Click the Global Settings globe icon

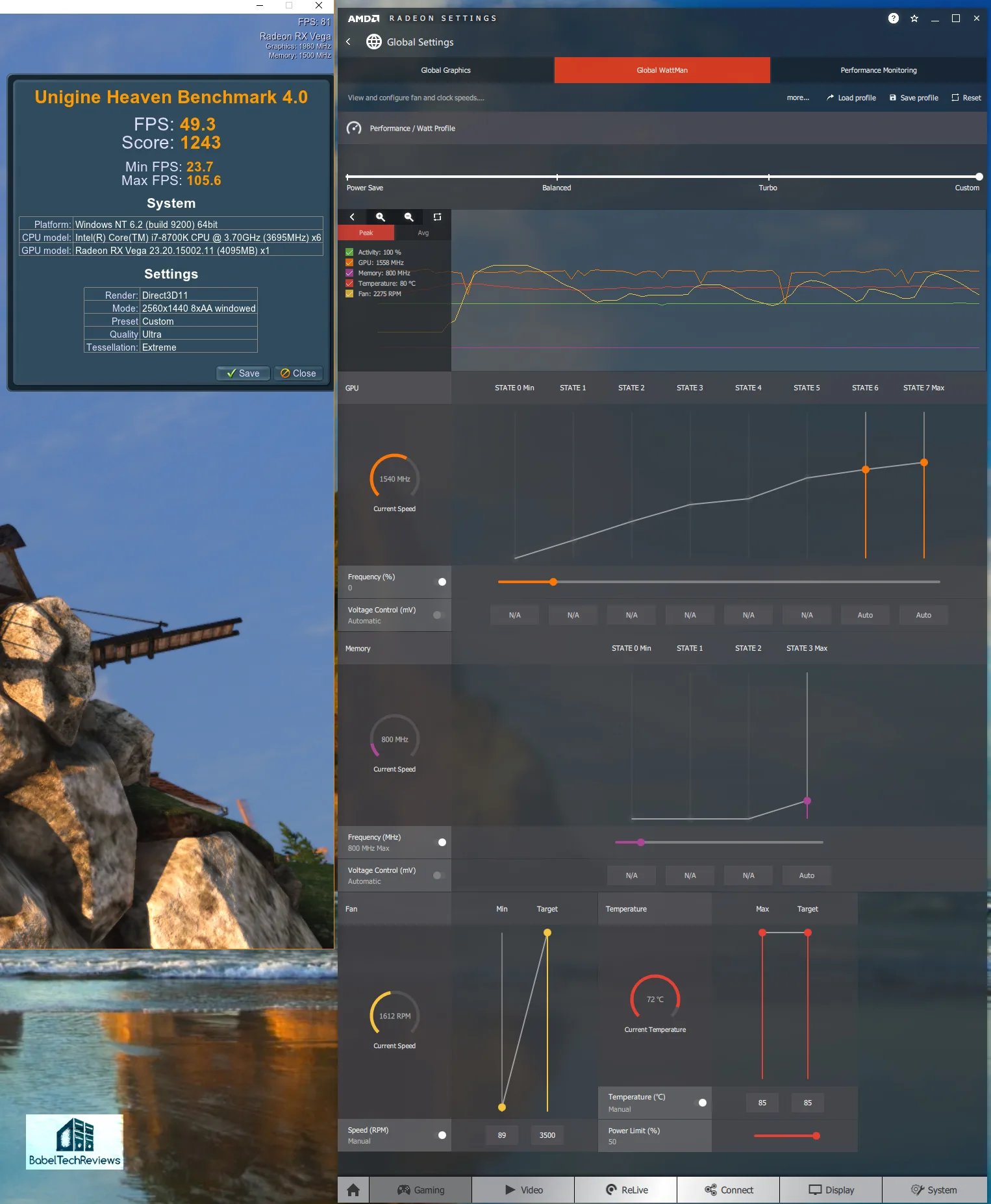click(374, 42)
